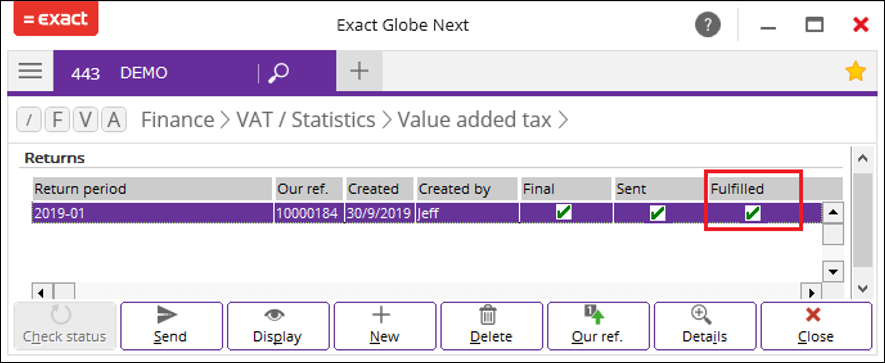Toggle the Fulfilled checkbox for 2019-01
The height and width of the screenshot is (363, 885).
(x=752, y=213)
